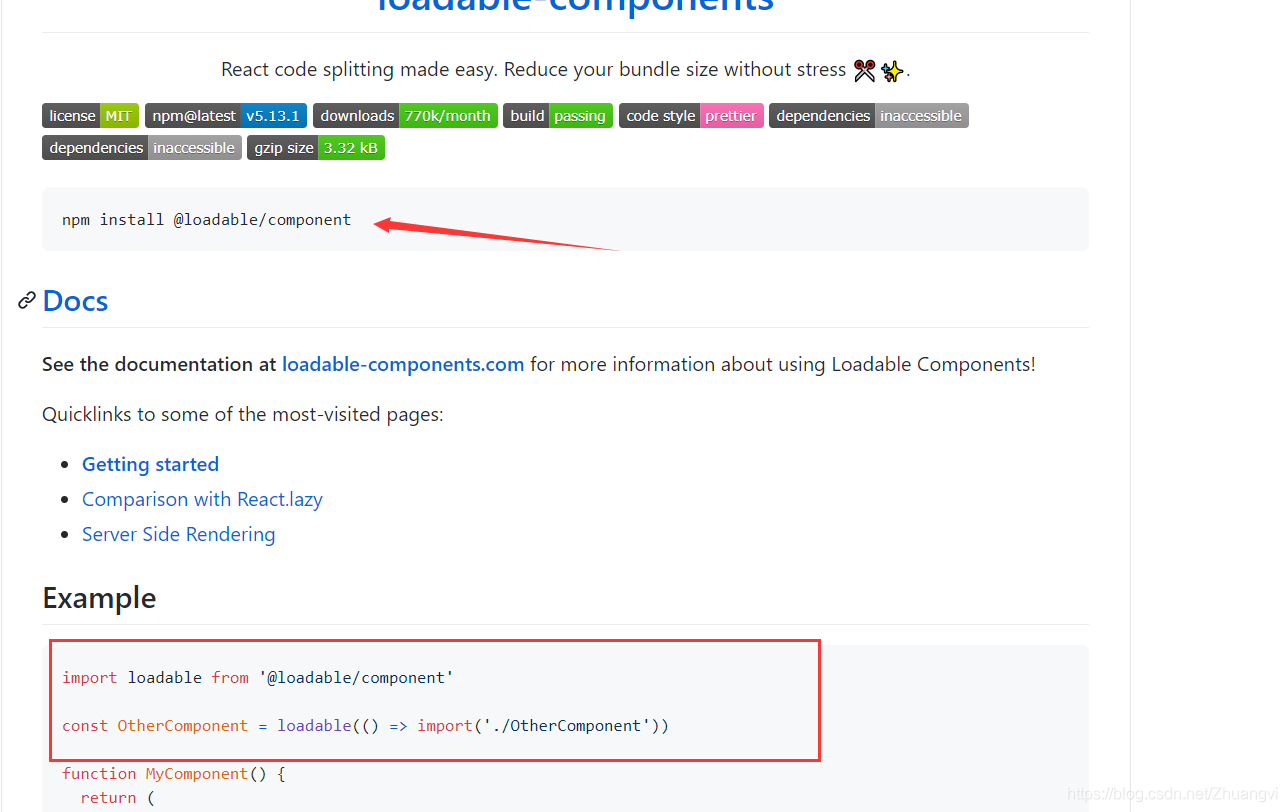Click 'Quicklinks to some of the most-visited pages' text

(x=243, y=414)
